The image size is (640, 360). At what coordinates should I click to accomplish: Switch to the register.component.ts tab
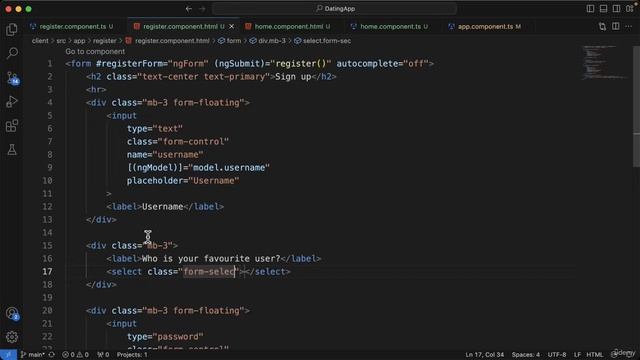[72, 27]
